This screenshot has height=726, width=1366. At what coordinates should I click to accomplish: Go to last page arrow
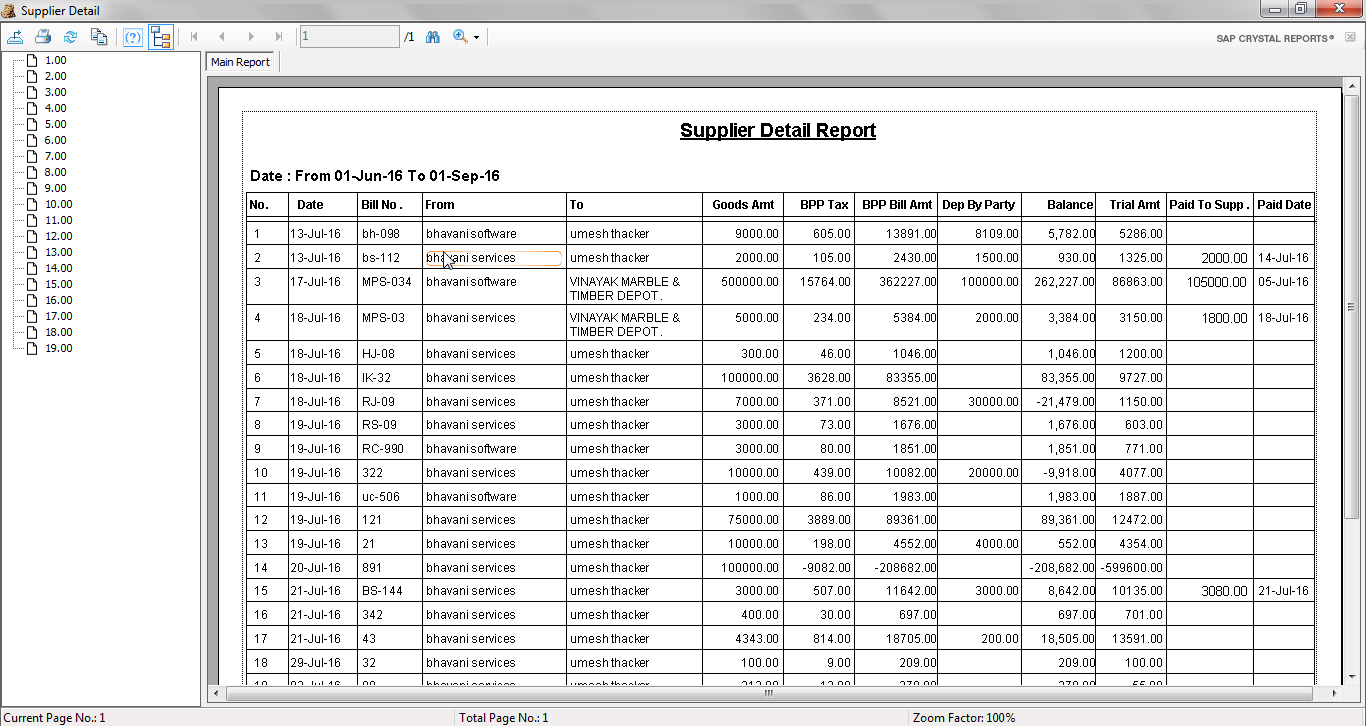tap(278, 37)
